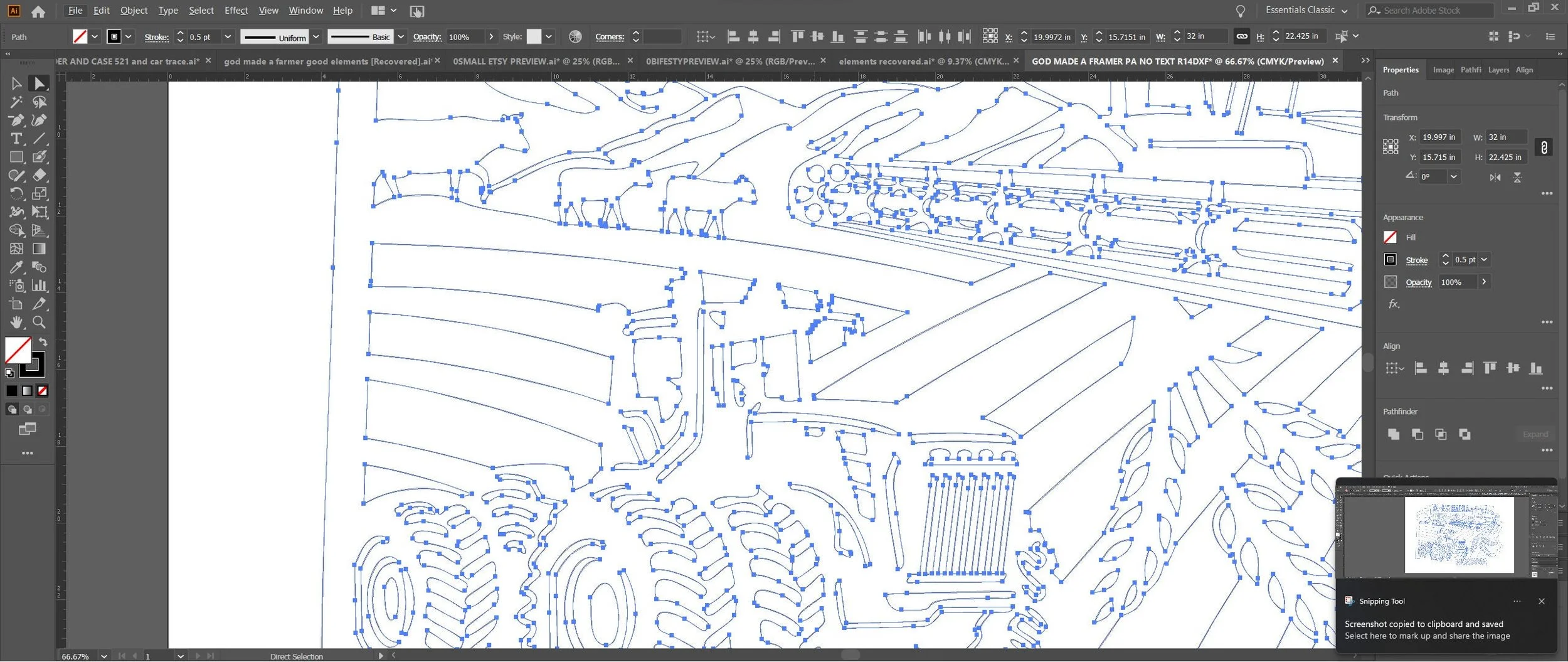Image resolution: width=1568 pixels, height=662 pixels.
Task: Expand the stroke weight dropdown in Properties
Action: click(x=1485, y=260)
